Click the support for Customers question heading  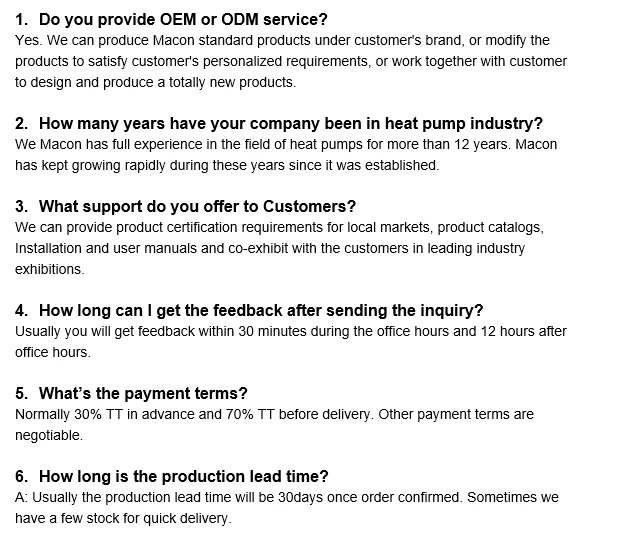(197, 206)
